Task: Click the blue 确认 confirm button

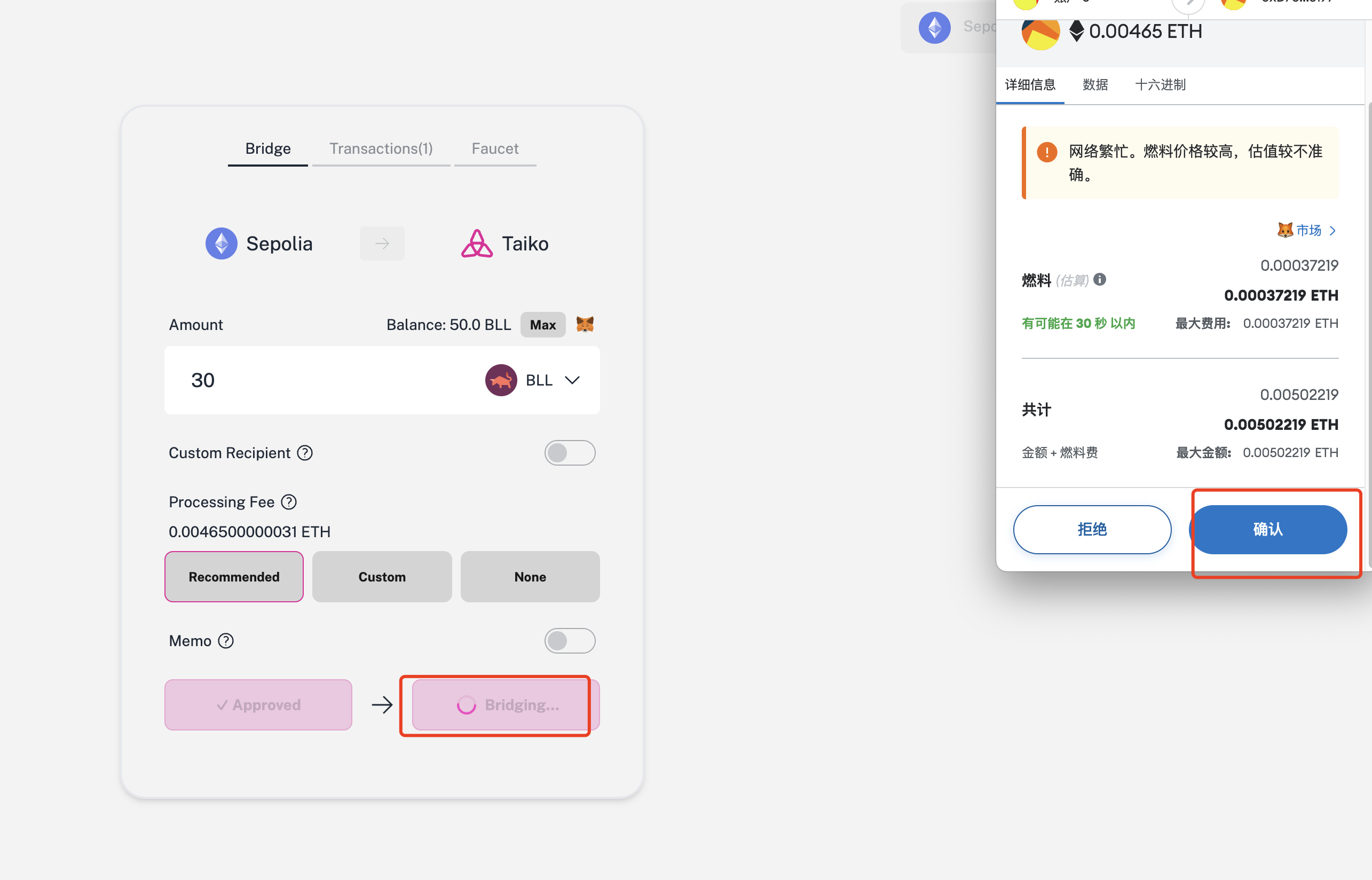Action: point(1267,530)
